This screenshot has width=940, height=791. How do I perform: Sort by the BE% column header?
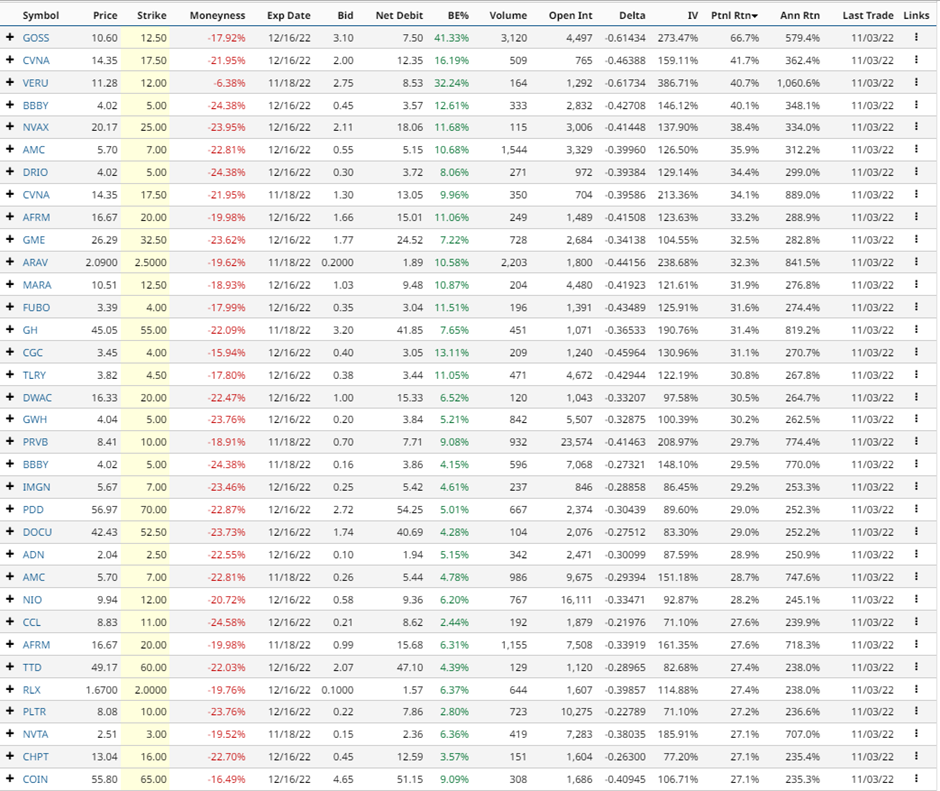[458, 16]
